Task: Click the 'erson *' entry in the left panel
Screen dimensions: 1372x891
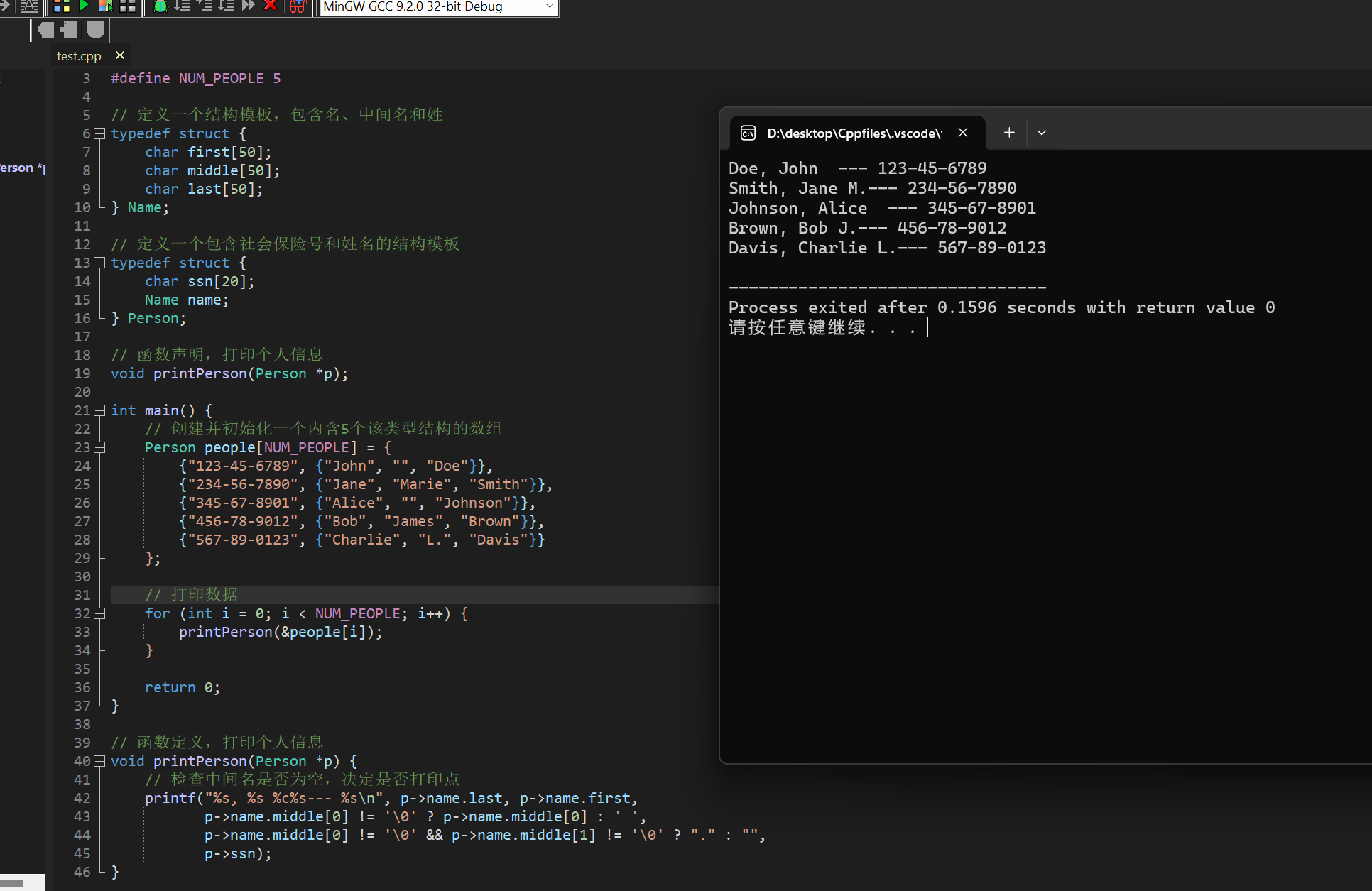Action: tap(21, 168)
